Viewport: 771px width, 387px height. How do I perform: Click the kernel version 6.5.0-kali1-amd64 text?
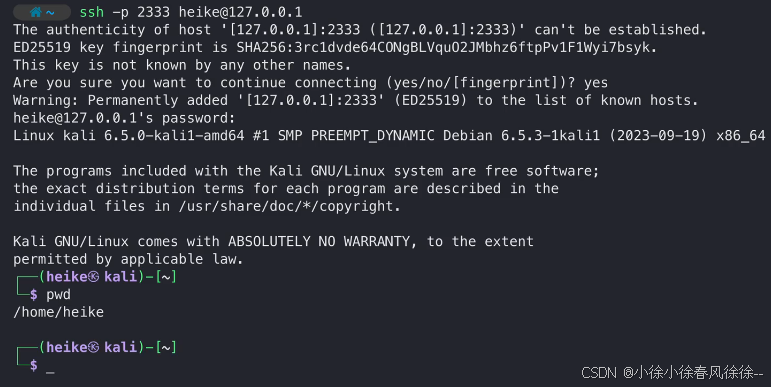[x=174, y=136]
